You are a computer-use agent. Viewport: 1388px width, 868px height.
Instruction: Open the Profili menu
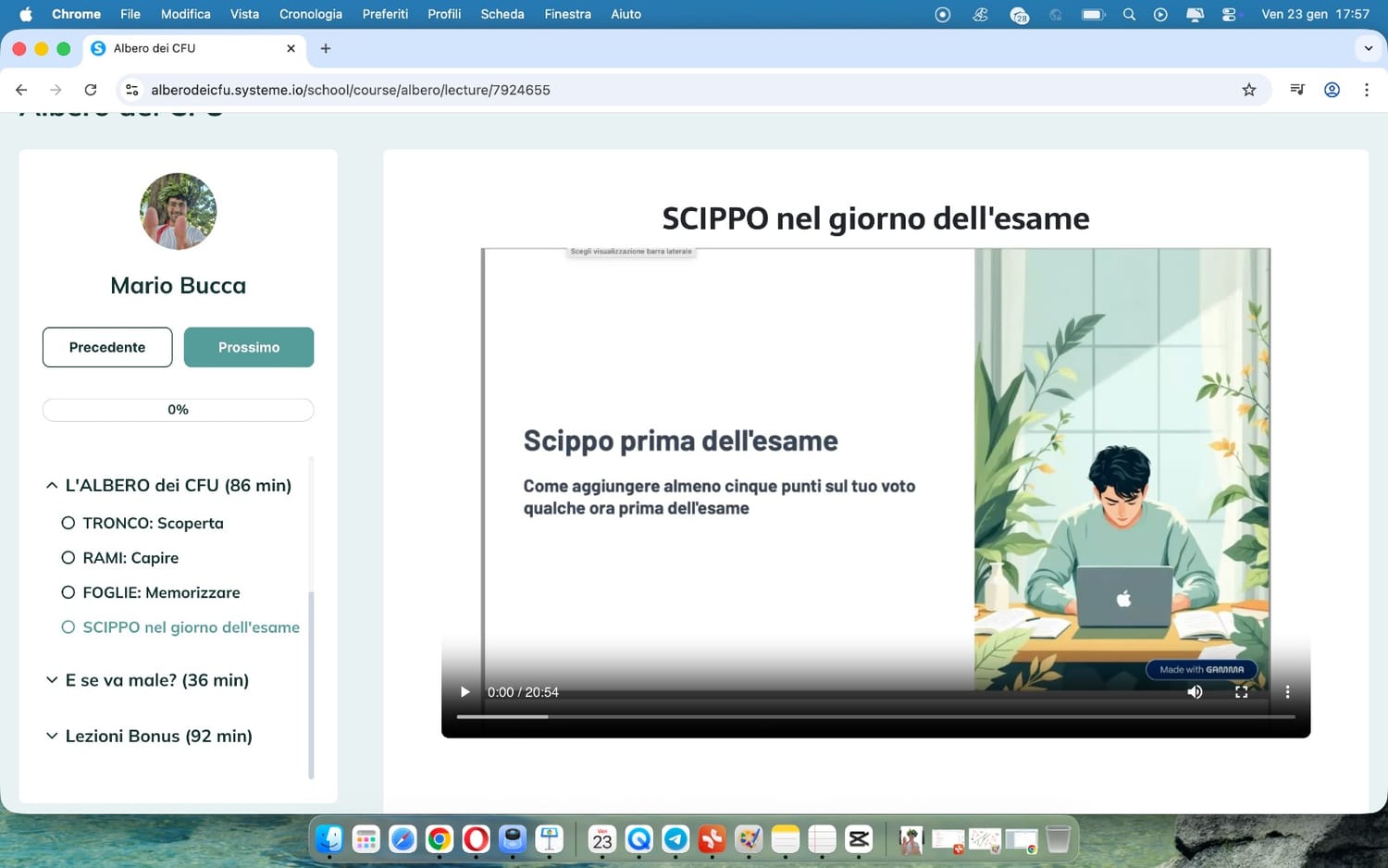pos(444,14)
